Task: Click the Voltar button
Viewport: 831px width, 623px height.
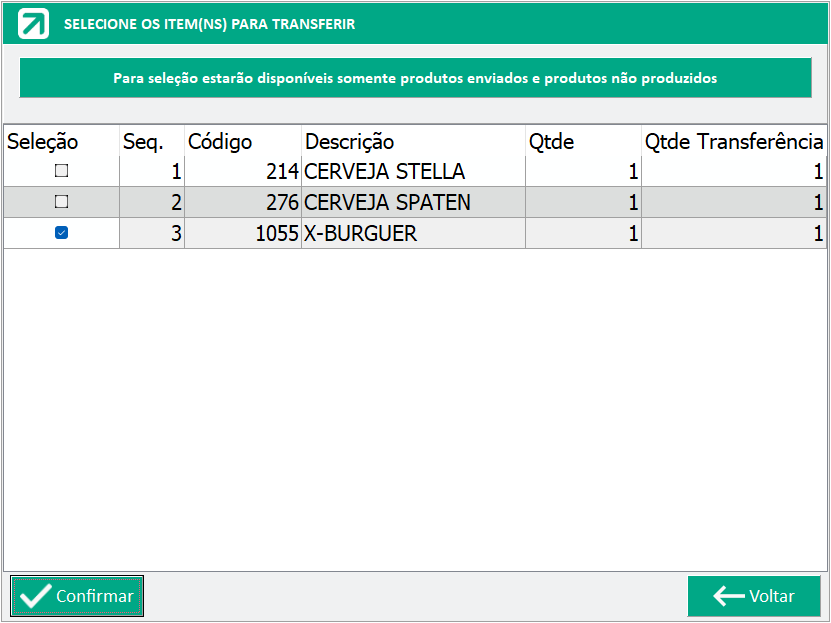Action: pyautogui.click(x=754, y=596)
